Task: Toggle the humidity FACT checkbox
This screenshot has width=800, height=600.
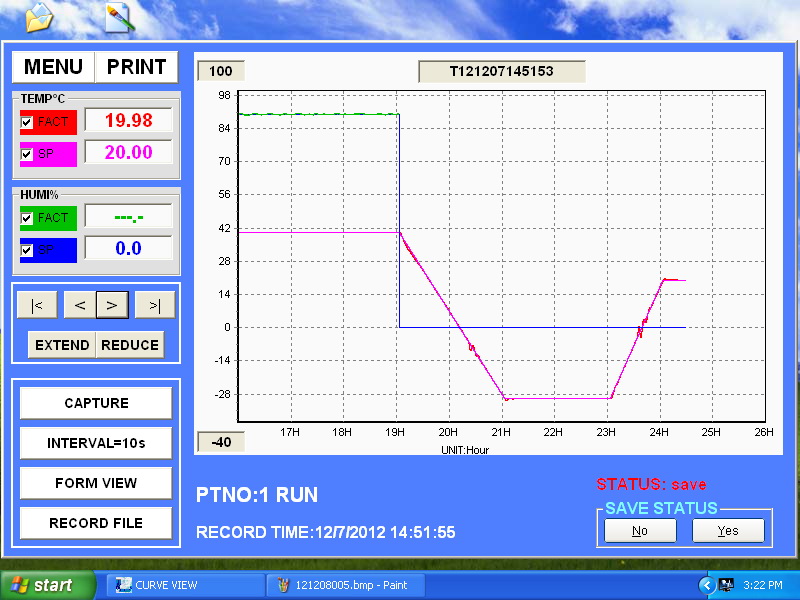Action: click(x=27, y=218)
